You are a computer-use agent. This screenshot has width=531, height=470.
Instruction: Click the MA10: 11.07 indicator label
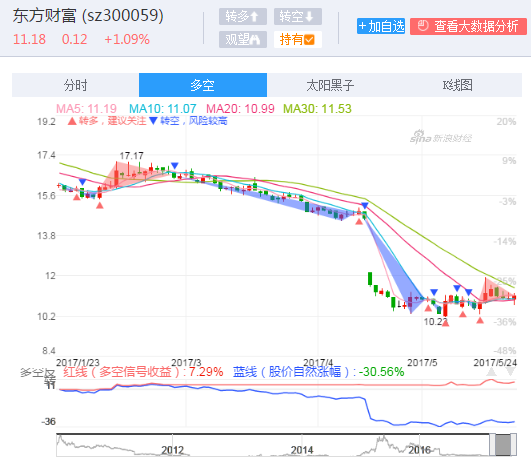pos(163,109)
